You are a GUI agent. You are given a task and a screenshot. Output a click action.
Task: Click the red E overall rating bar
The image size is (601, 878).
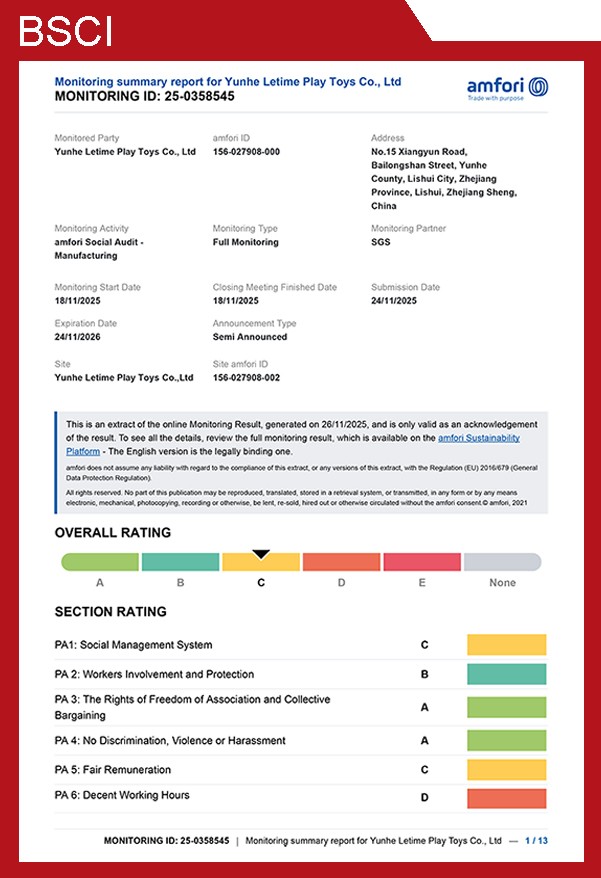pos(421,563)
